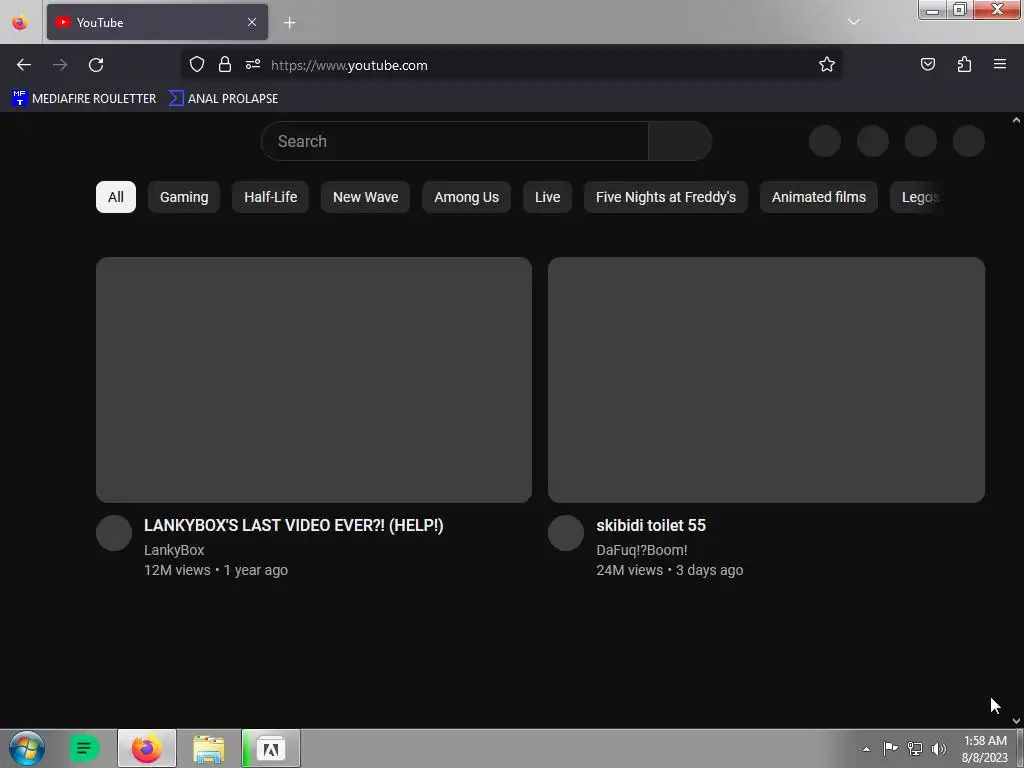
Task: Open the volume speaker tray icon
Action: [938, 748]
